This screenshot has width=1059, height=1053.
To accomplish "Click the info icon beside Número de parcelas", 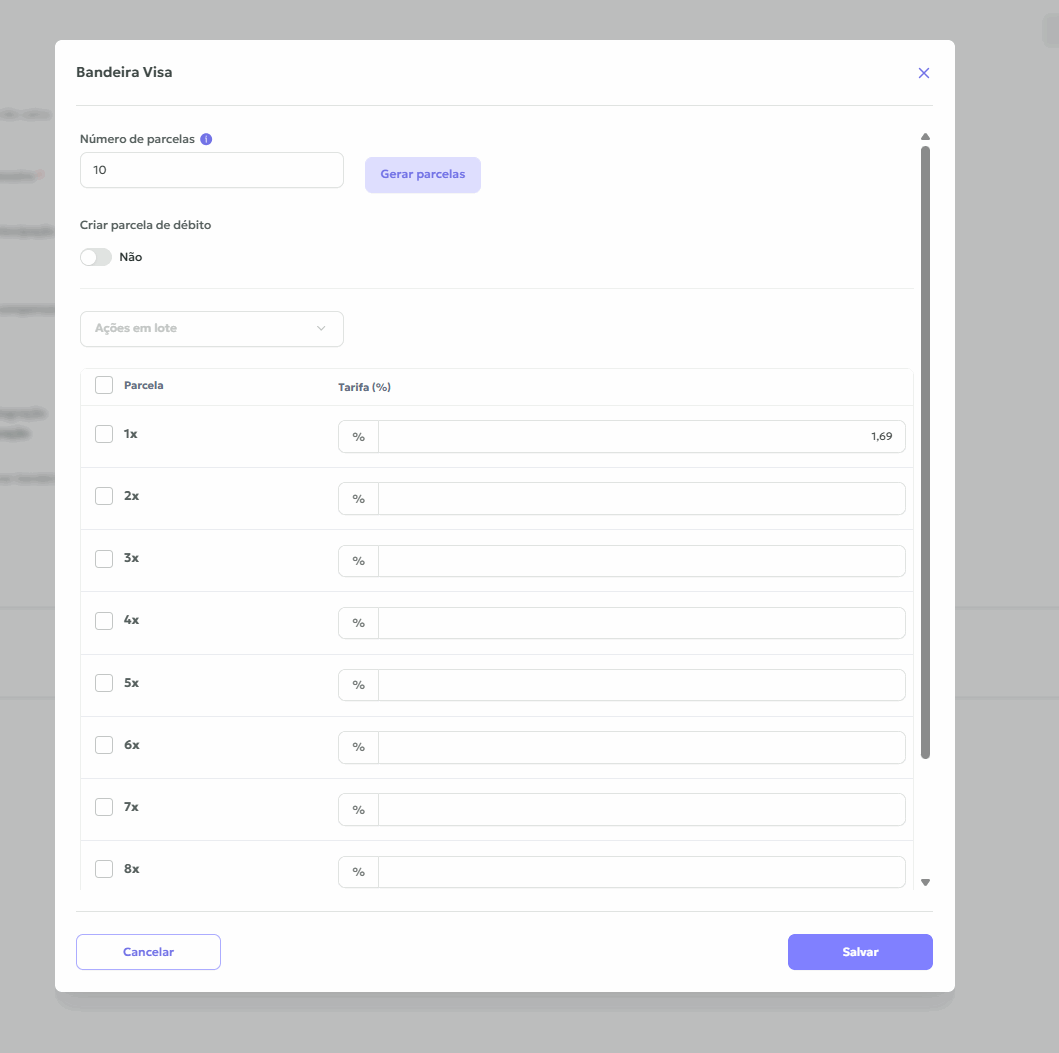I will [x=206, y=139].
